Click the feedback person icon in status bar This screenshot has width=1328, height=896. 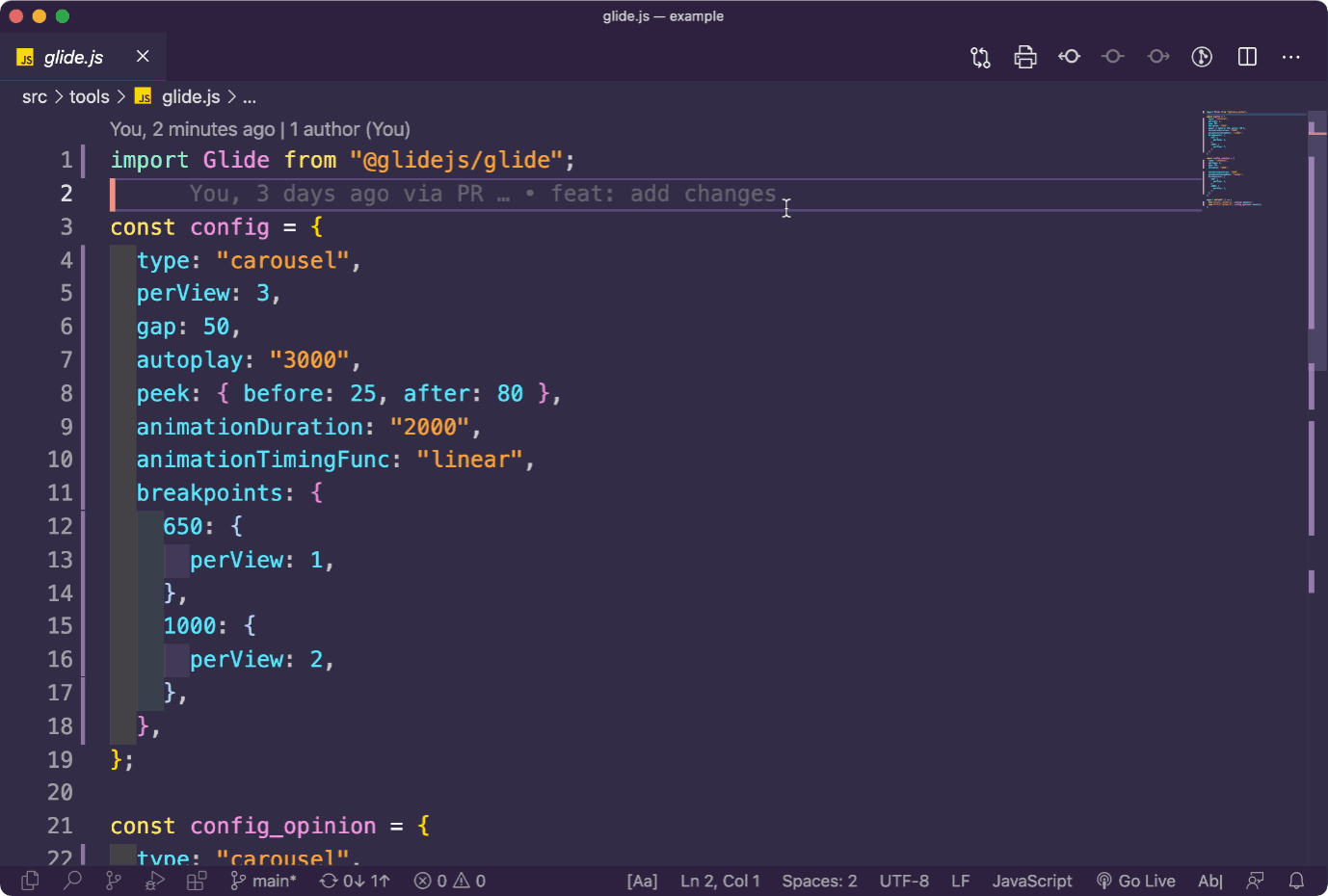point(1255,881)
